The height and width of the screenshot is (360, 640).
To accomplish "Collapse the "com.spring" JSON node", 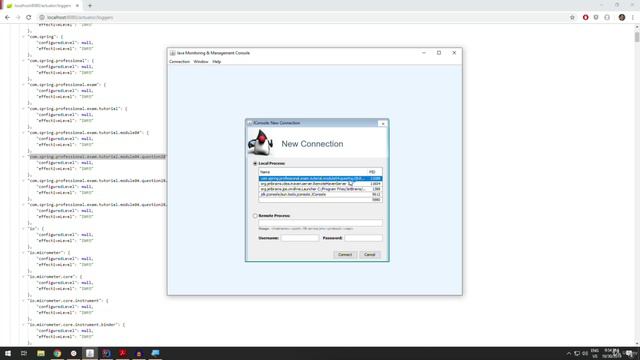I will tap(23, 37).
